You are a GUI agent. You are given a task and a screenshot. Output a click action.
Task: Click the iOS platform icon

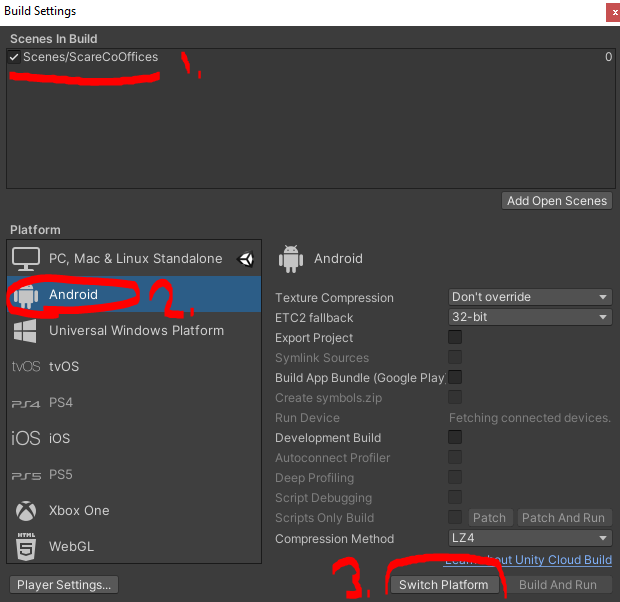coord(26,438)
